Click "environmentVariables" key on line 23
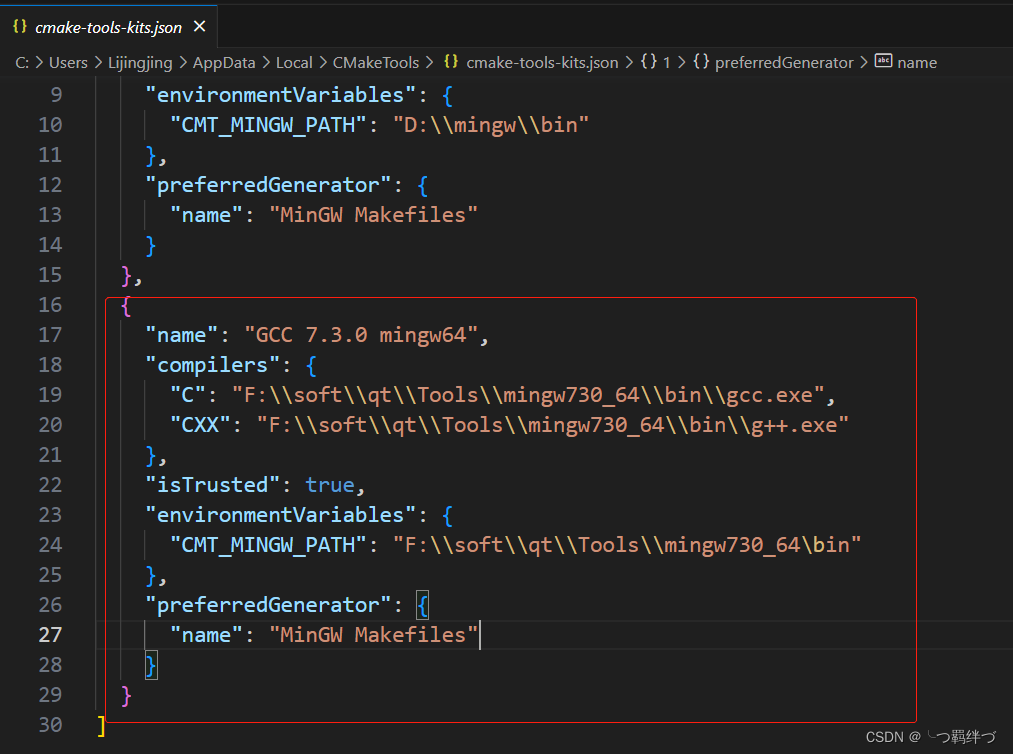The image size is (1013, 754). click(280, 515)
